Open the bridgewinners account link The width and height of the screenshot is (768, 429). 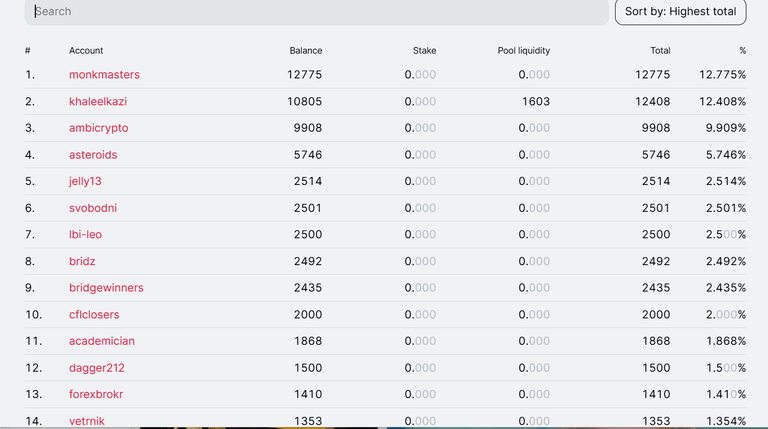(106, 288)
